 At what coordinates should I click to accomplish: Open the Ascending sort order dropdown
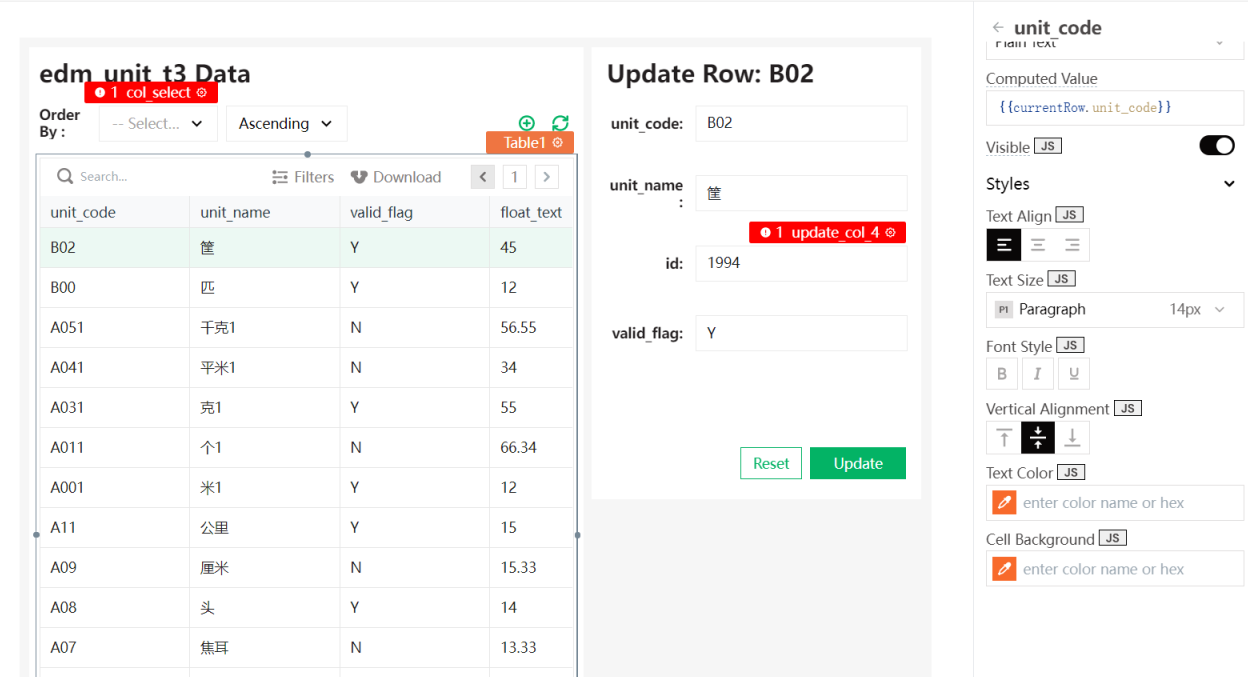(286, 124)
